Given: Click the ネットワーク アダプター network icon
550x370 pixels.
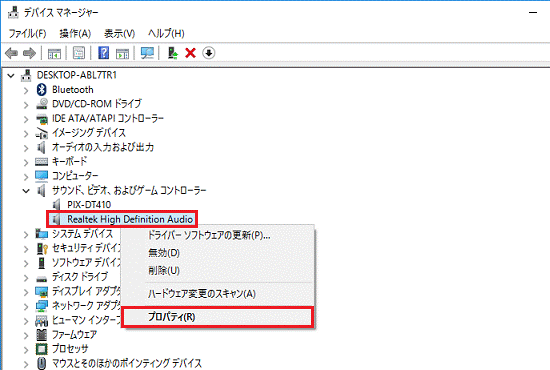Looking at the screenshot, I should (x=41, y=306).
